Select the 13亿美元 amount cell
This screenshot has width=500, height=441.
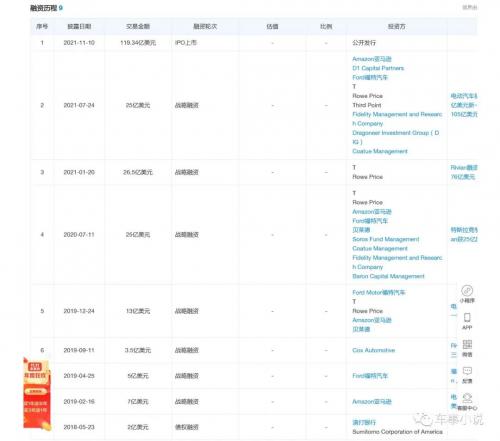click(x=138, y=311)
